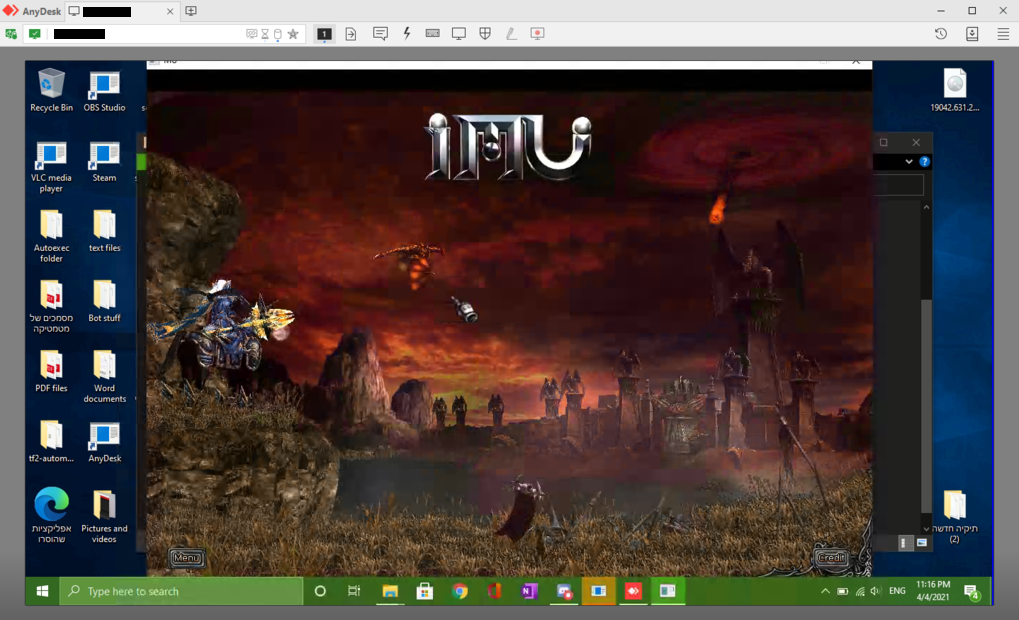Open the Word documents folder

click(104, 376)
